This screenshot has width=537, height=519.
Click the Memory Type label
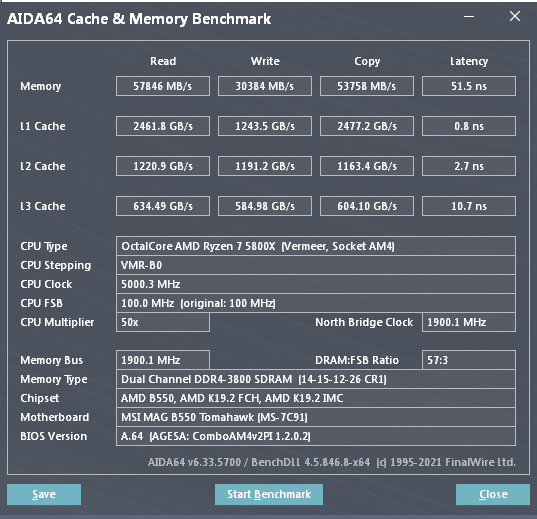[x=54, y=380]
